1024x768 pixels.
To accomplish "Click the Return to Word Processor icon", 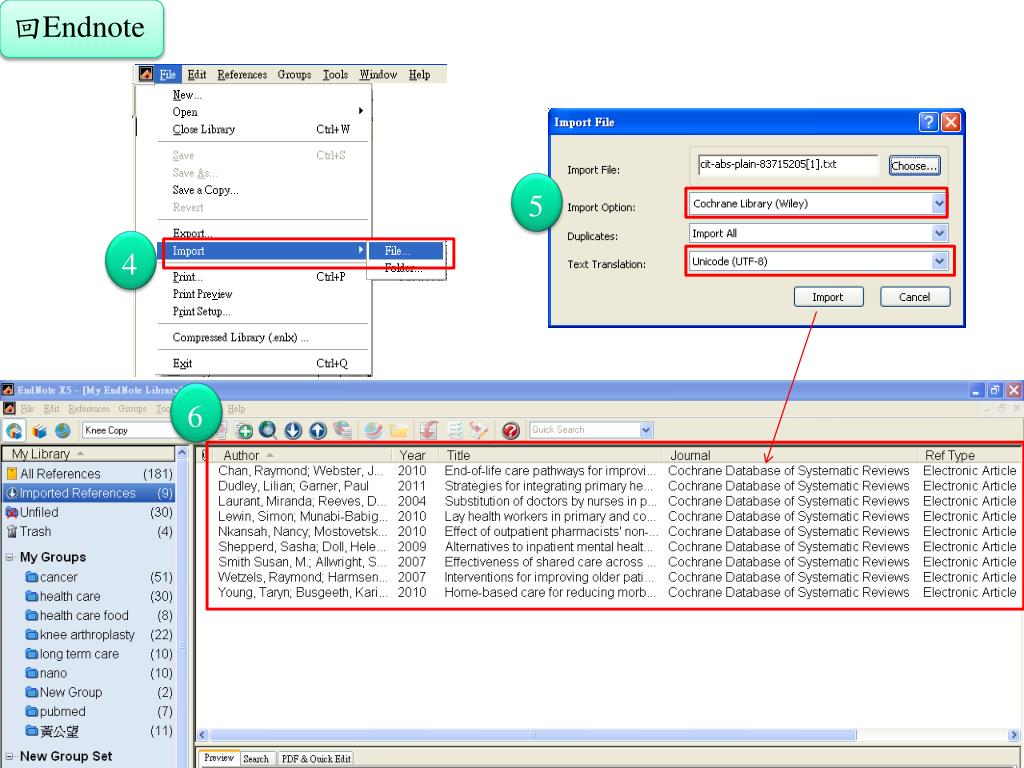I will point(479,430).
